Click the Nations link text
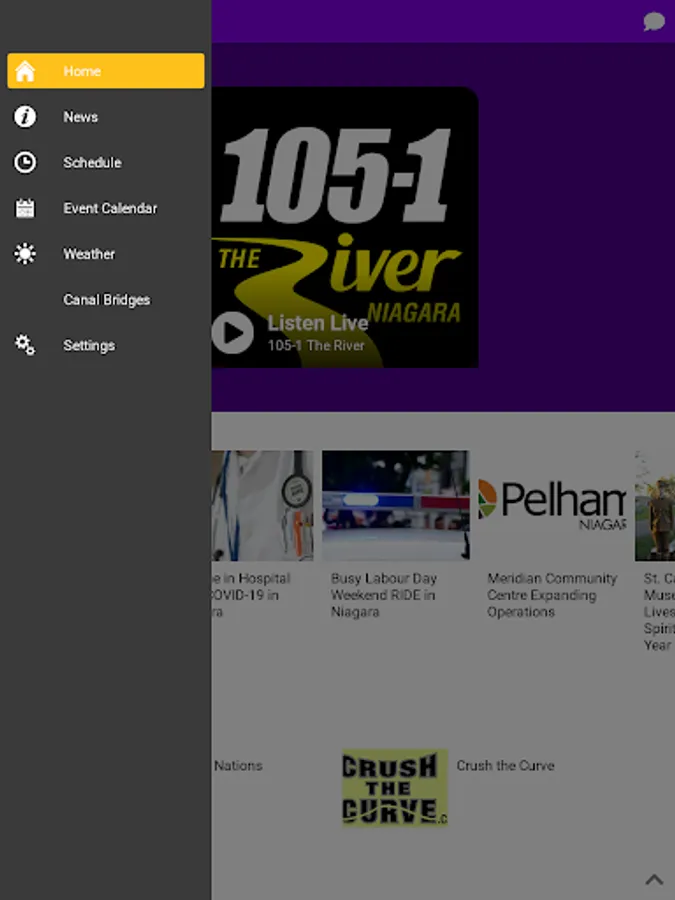 (238, 766)
